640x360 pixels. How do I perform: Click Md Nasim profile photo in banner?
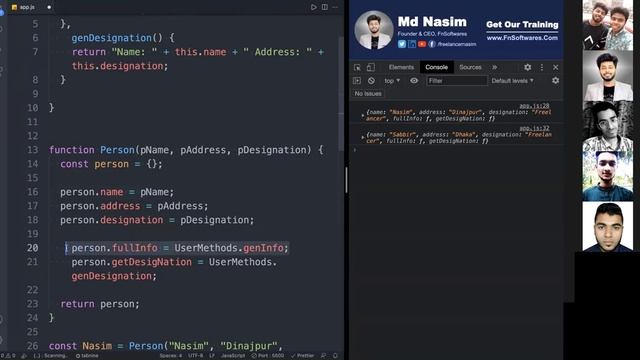374,30
